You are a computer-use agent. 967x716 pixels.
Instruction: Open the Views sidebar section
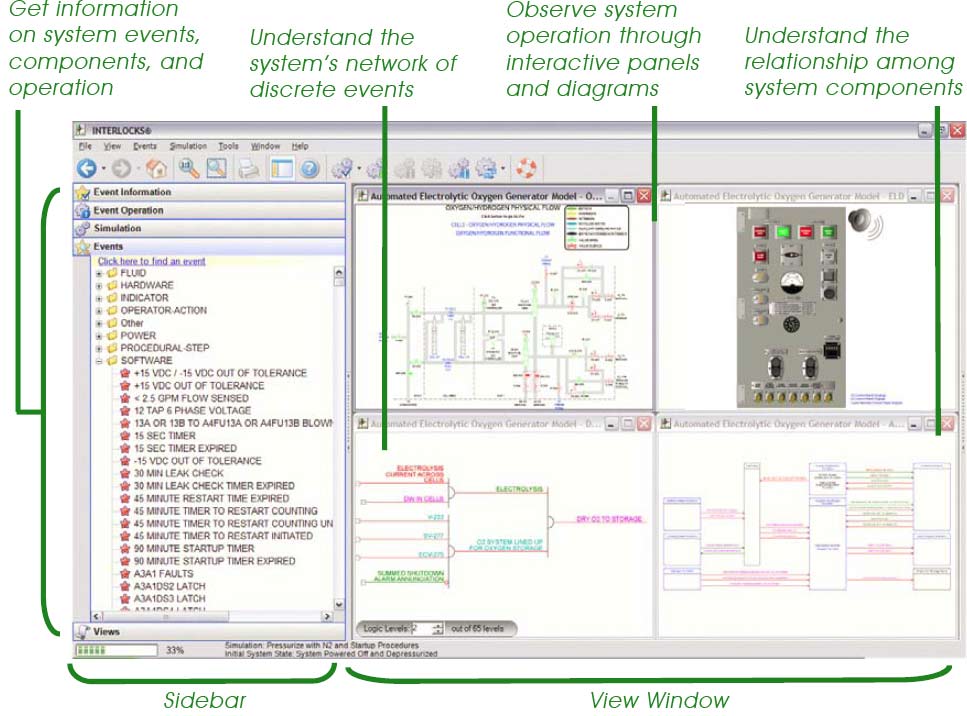coord(209,632)
